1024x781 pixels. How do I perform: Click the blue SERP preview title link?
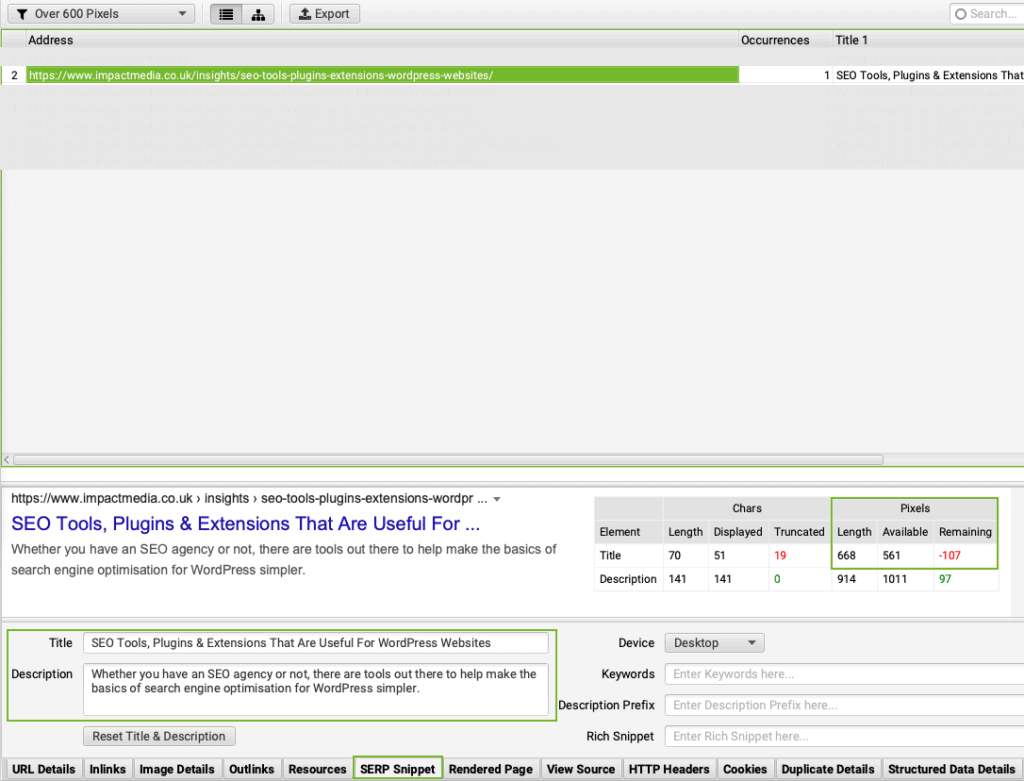246,524
